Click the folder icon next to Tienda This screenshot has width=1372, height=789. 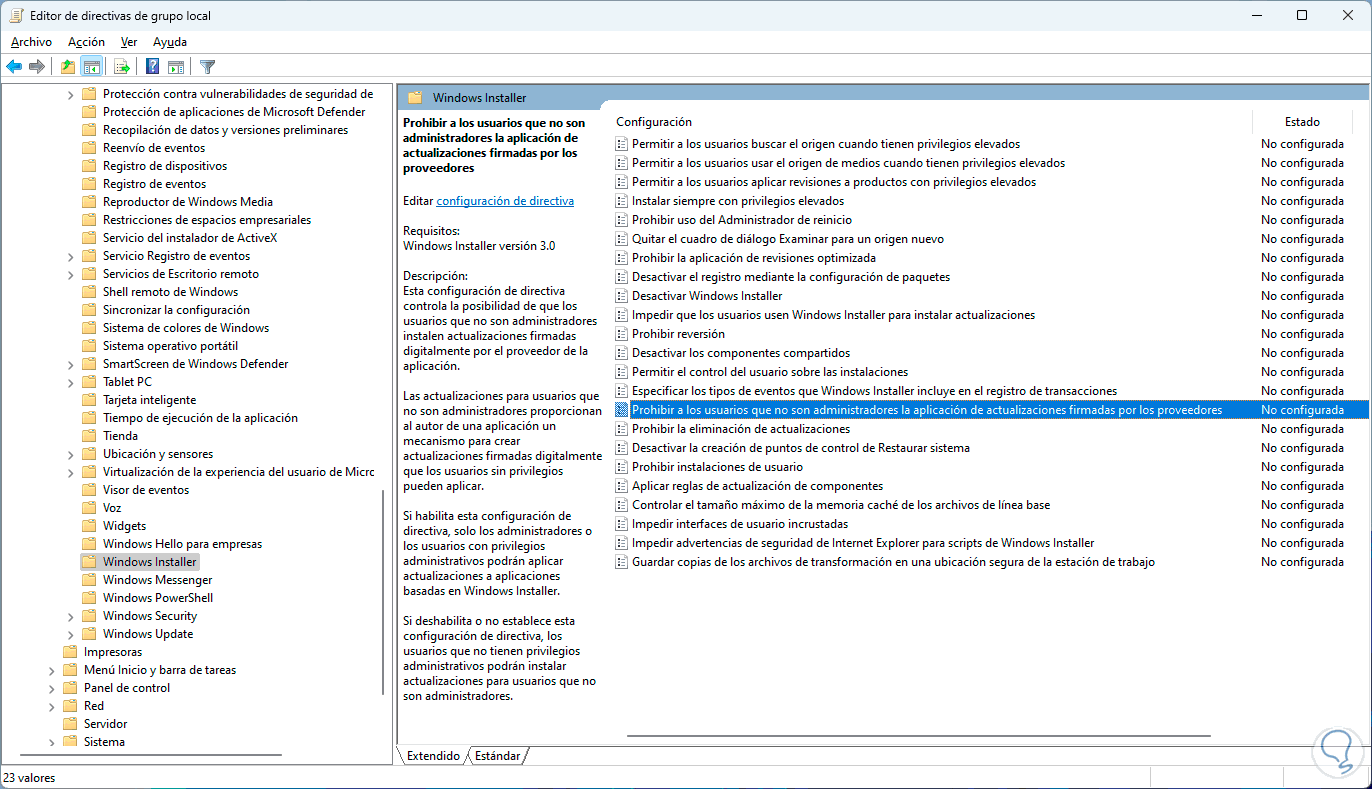(89, 436)
